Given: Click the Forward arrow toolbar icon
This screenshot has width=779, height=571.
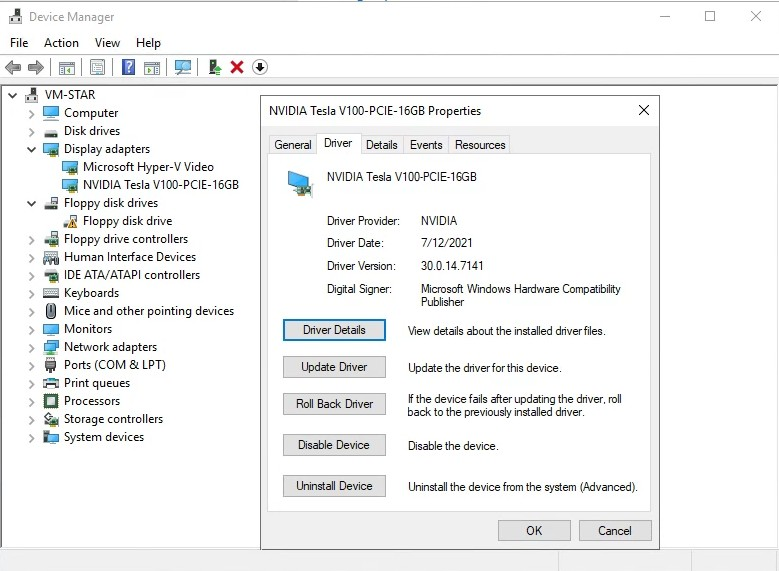Looking at the screenshot, I should (x=36, y=67).
